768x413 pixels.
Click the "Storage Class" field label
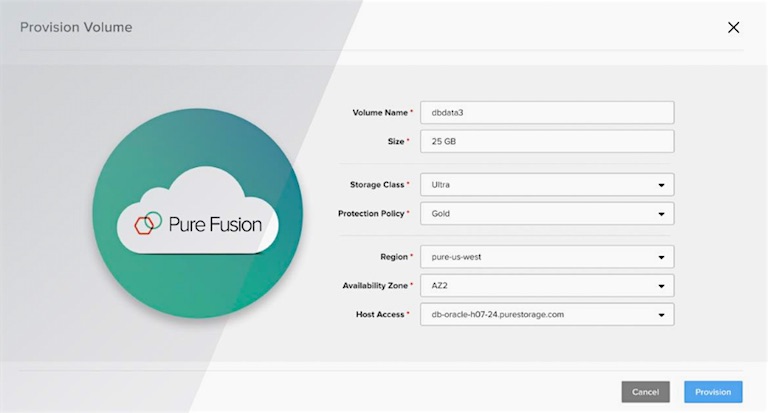coord(377,185)
